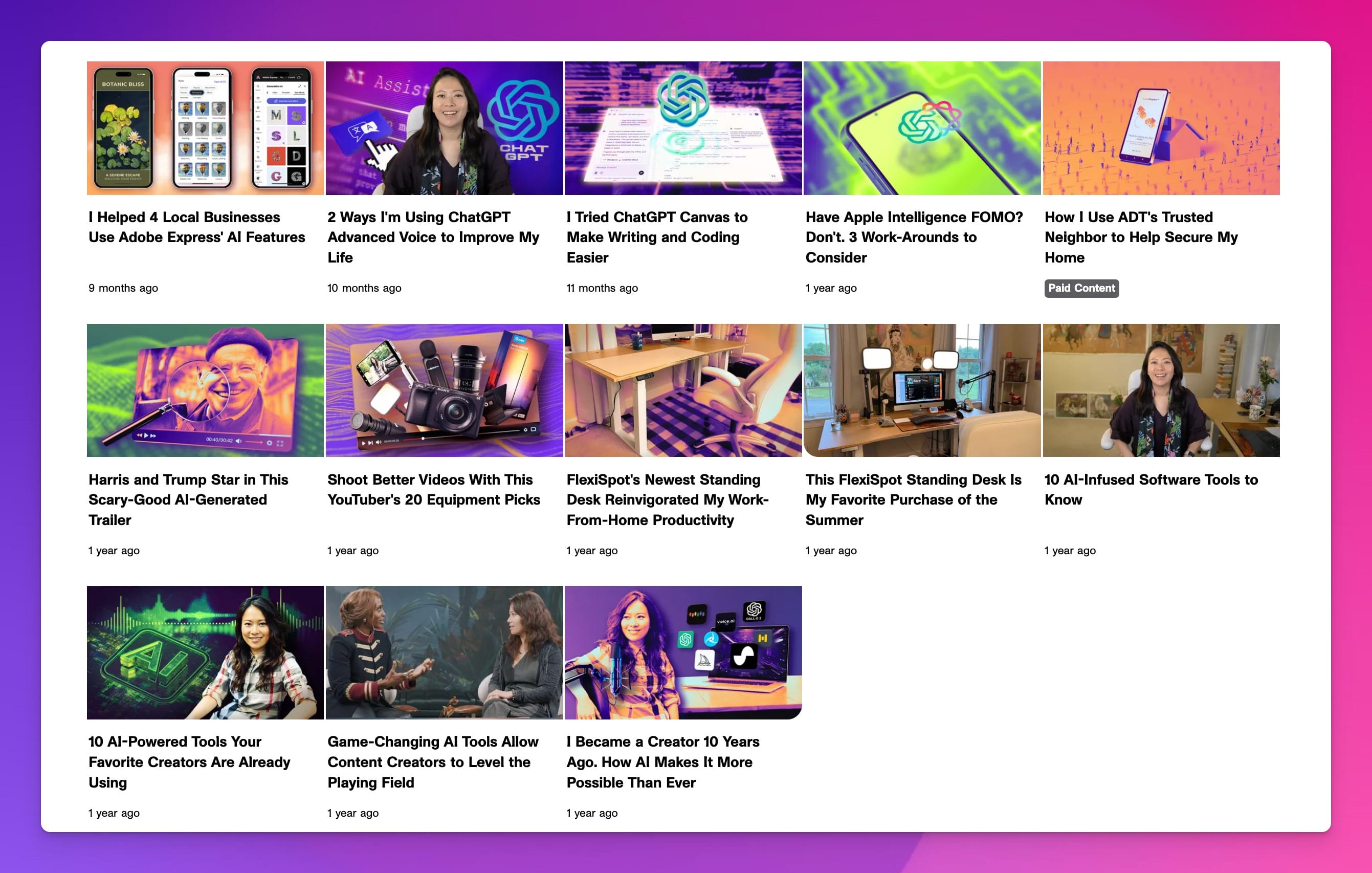Click the ChatGPT Canvas article thumbnail
The height and width of the screenshot is (873, 1372).
click(683, 128)
